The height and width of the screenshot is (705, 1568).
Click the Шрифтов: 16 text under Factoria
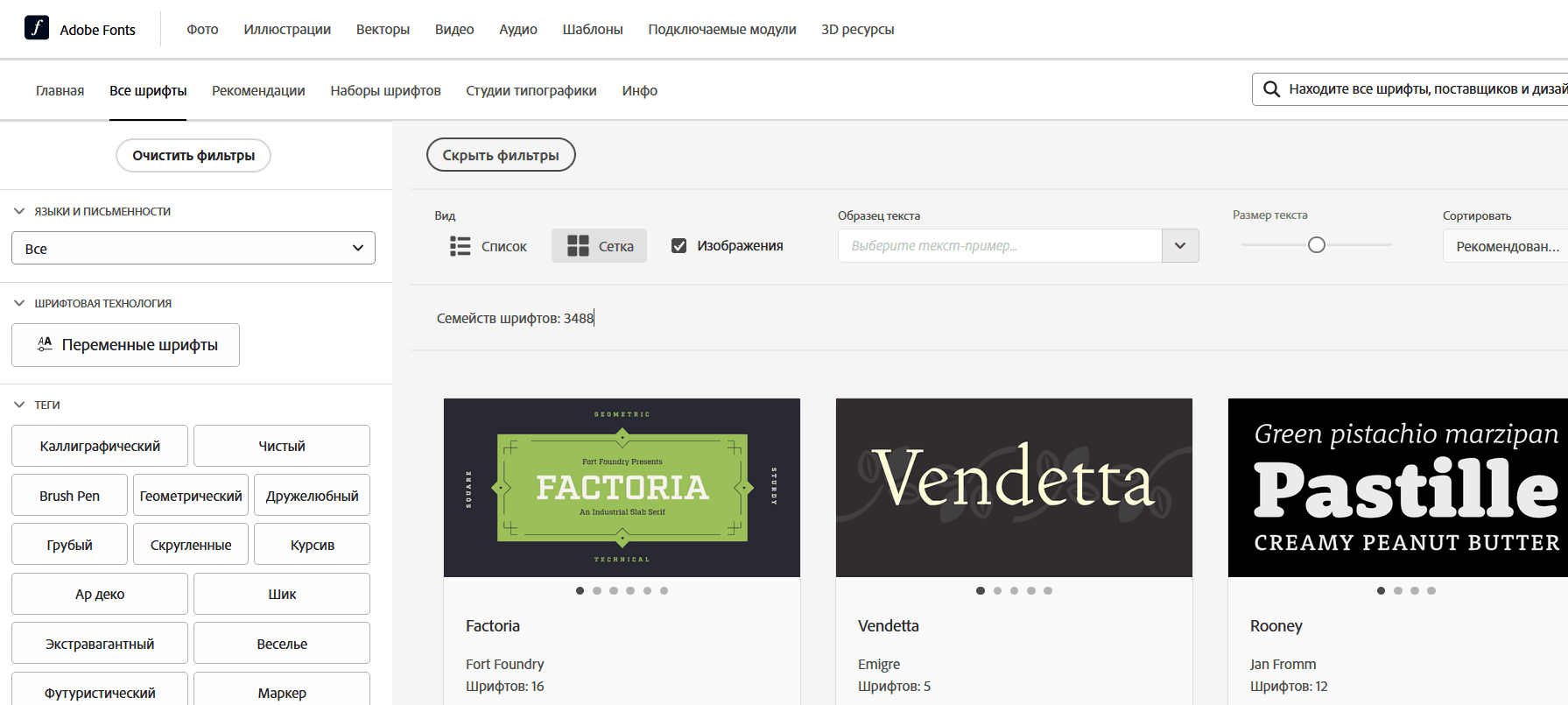point(505,686)
